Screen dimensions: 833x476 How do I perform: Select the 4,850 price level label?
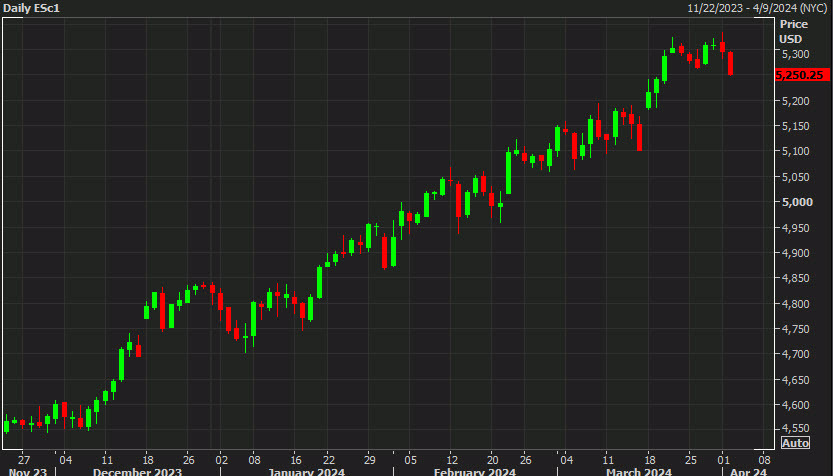pyautogui.click(x=795, y=278)
